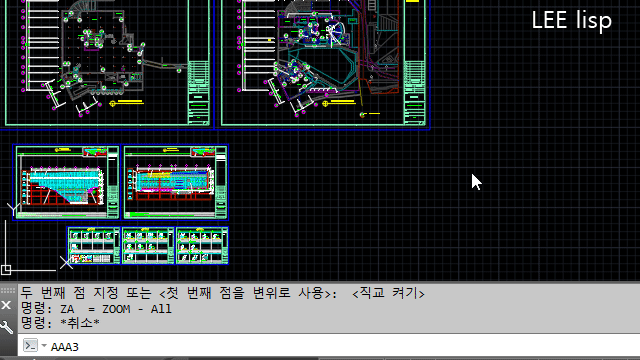The image size is (640, 360).
Task: Select the middle small detail sheet in bottom row
Action: (x=148, y=246)
